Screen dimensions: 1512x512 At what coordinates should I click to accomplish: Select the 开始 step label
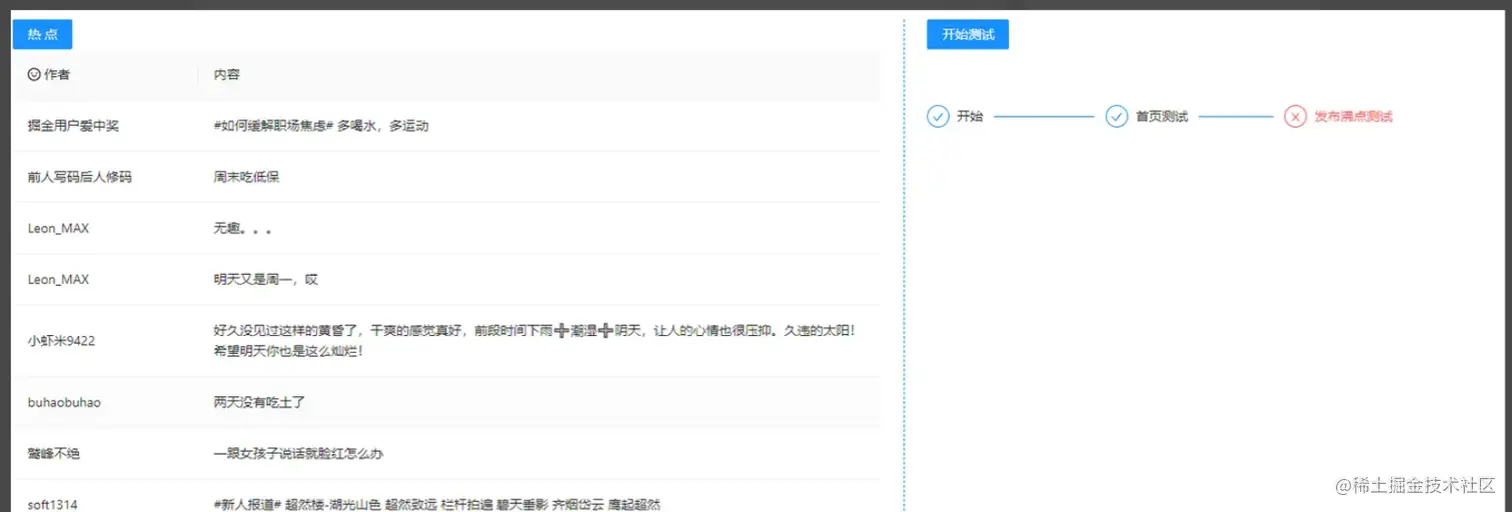(x=970, y=117)
